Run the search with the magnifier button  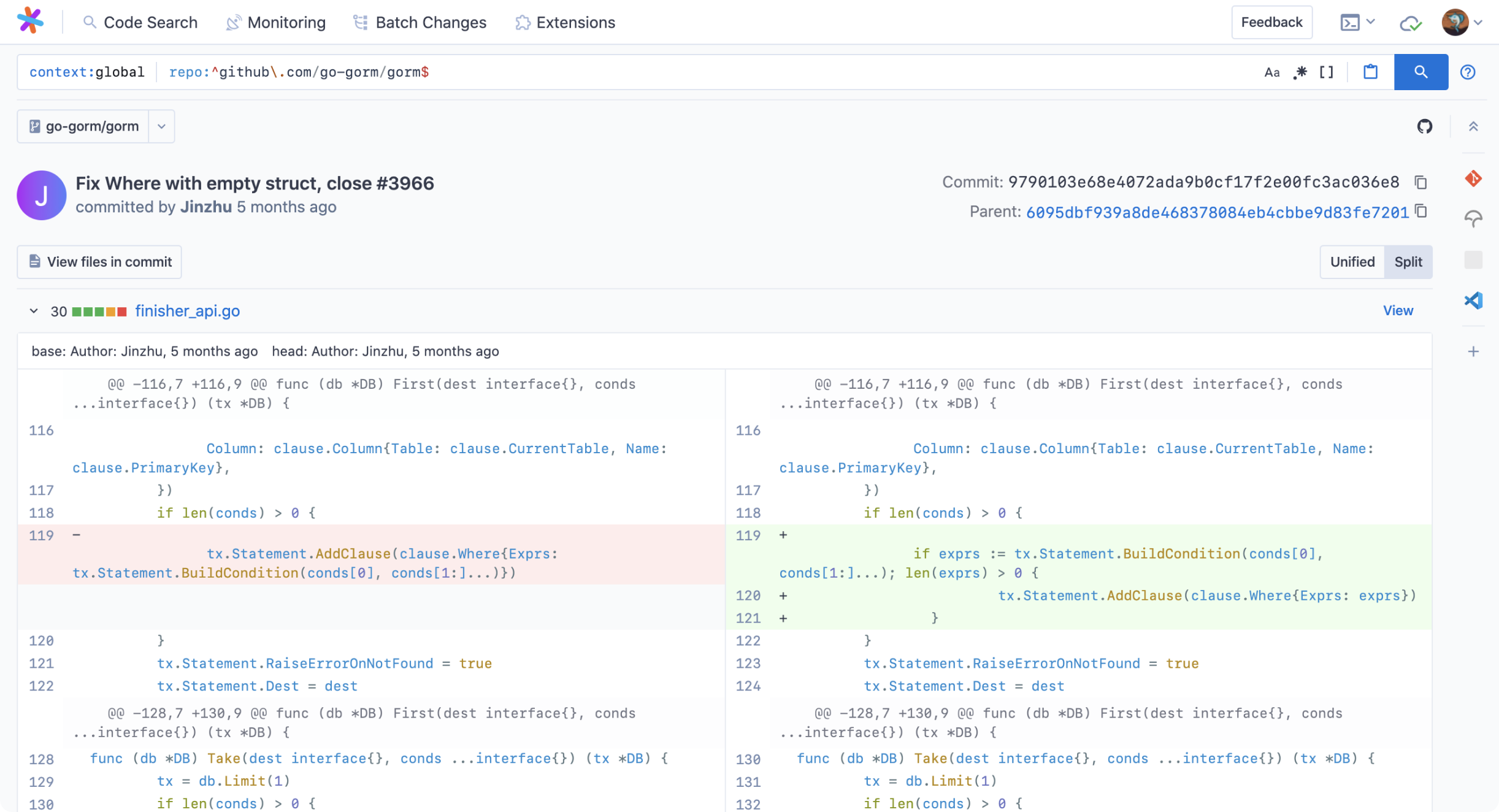[x=1420, y=72]
